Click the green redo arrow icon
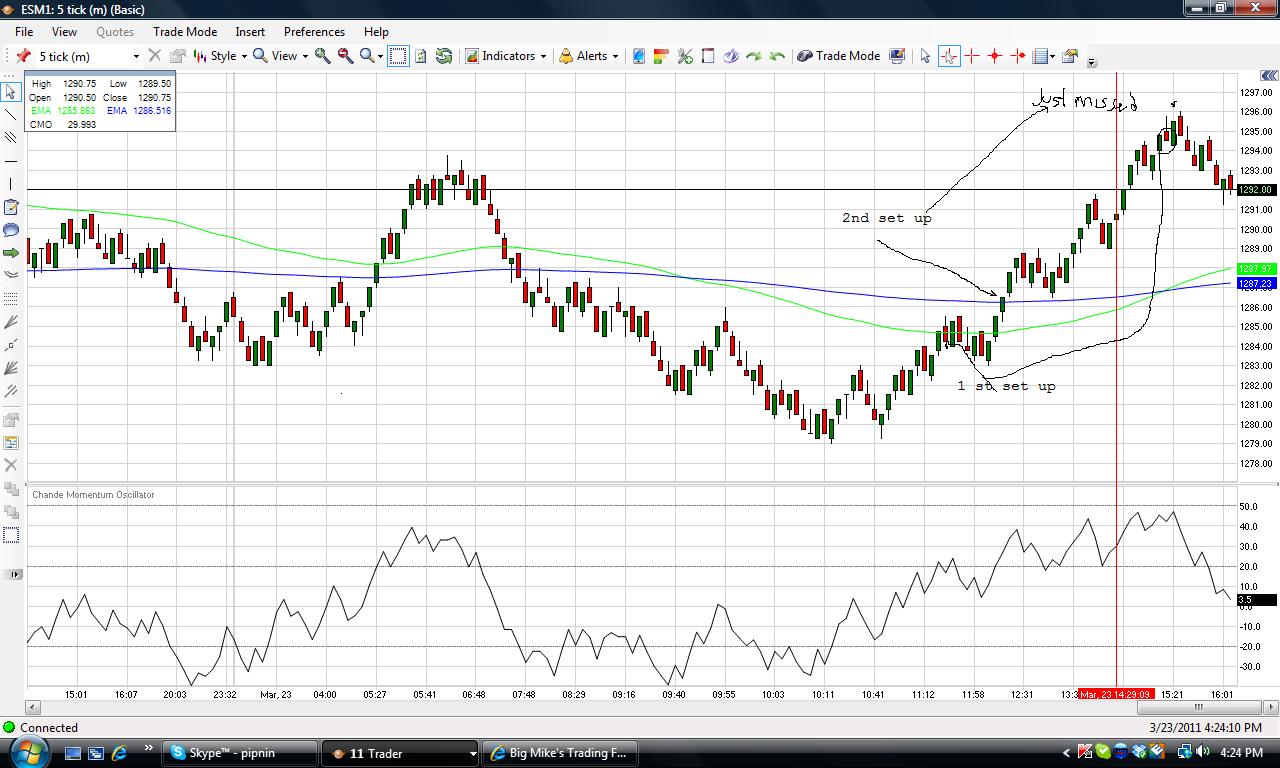1280x768 pixels. [754, 56]
